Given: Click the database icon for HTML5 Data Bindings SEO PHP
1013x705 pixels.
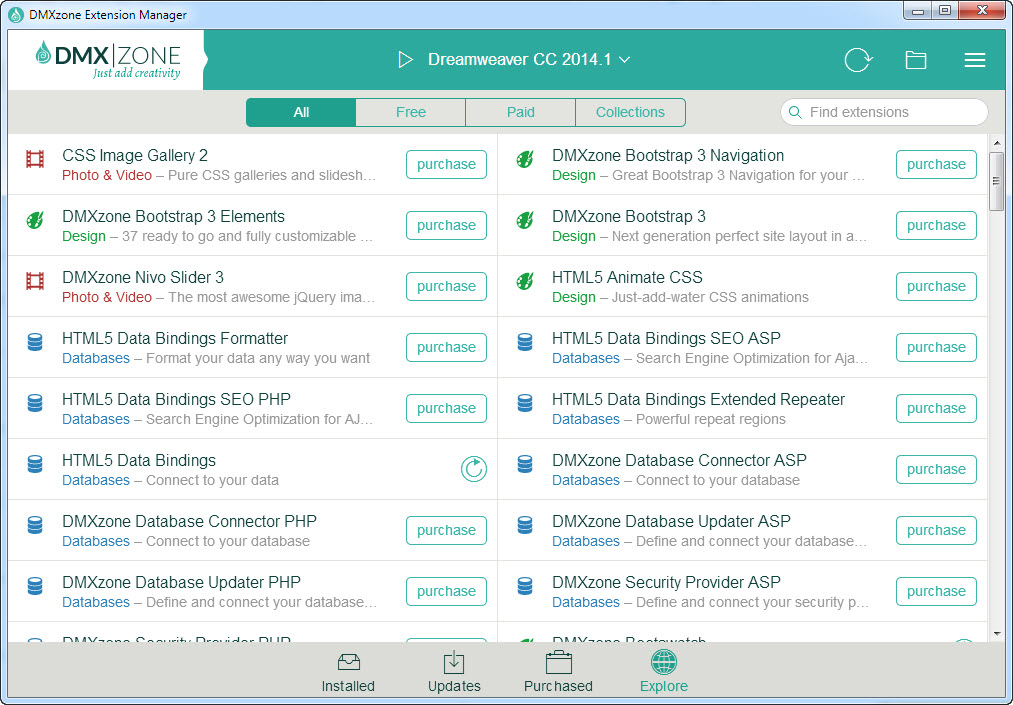Looking at the screenshot, I should [x=35, y=403].
